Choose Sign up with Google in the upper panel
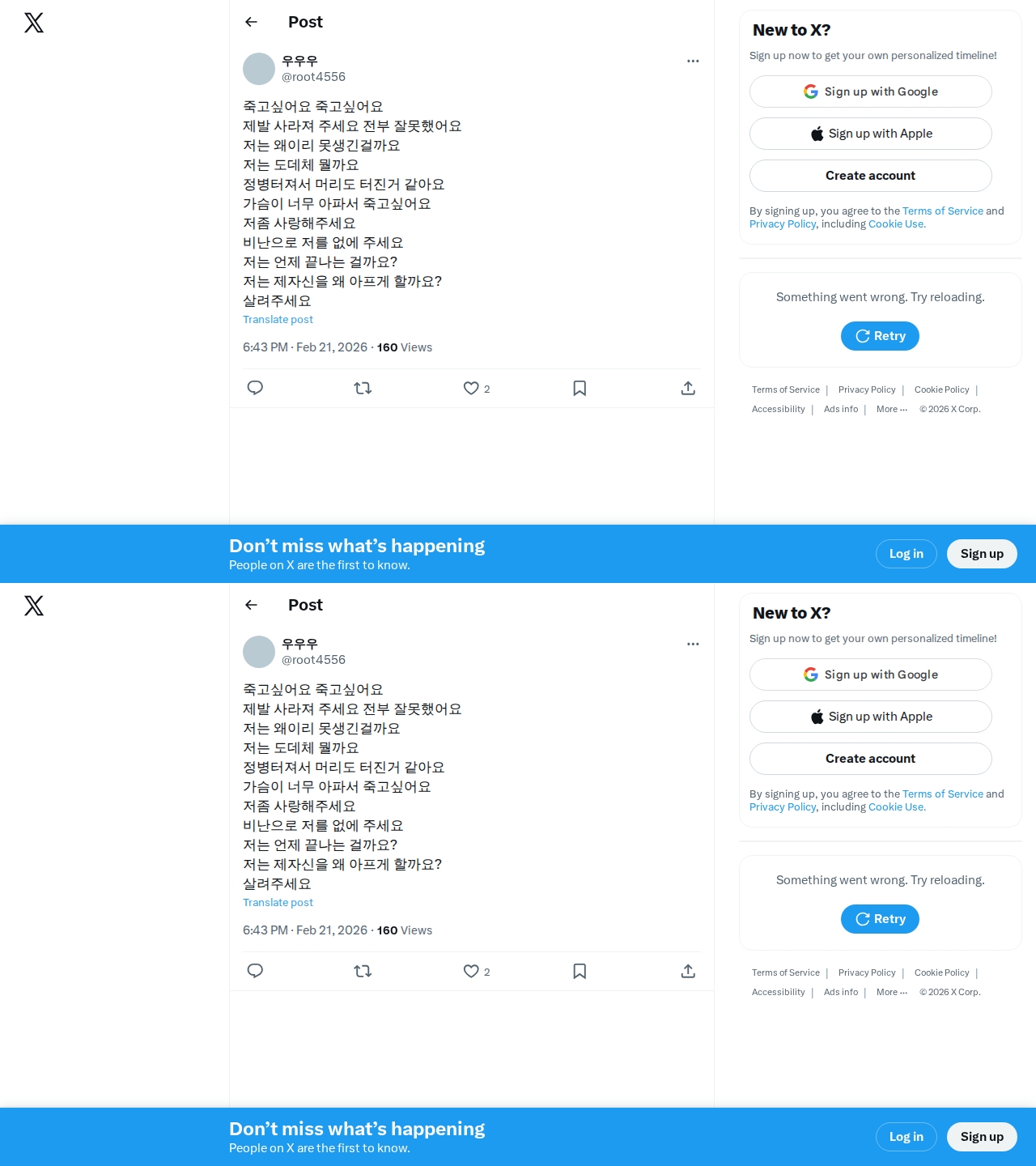The width and height of the screenshot is (1036, 1166). click(x=871, y=91)
